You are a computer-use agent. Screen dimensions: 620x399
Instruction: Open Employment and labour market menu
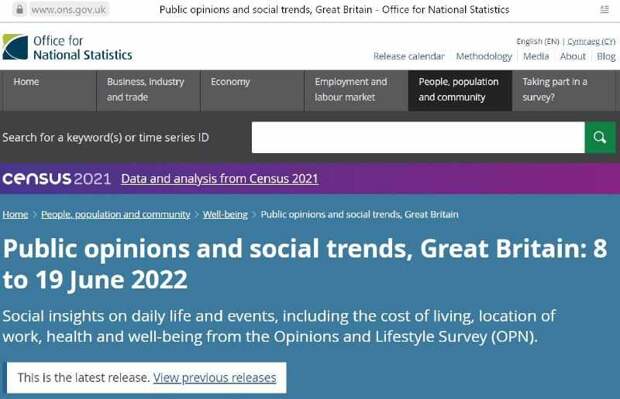(x=356, y=91)
